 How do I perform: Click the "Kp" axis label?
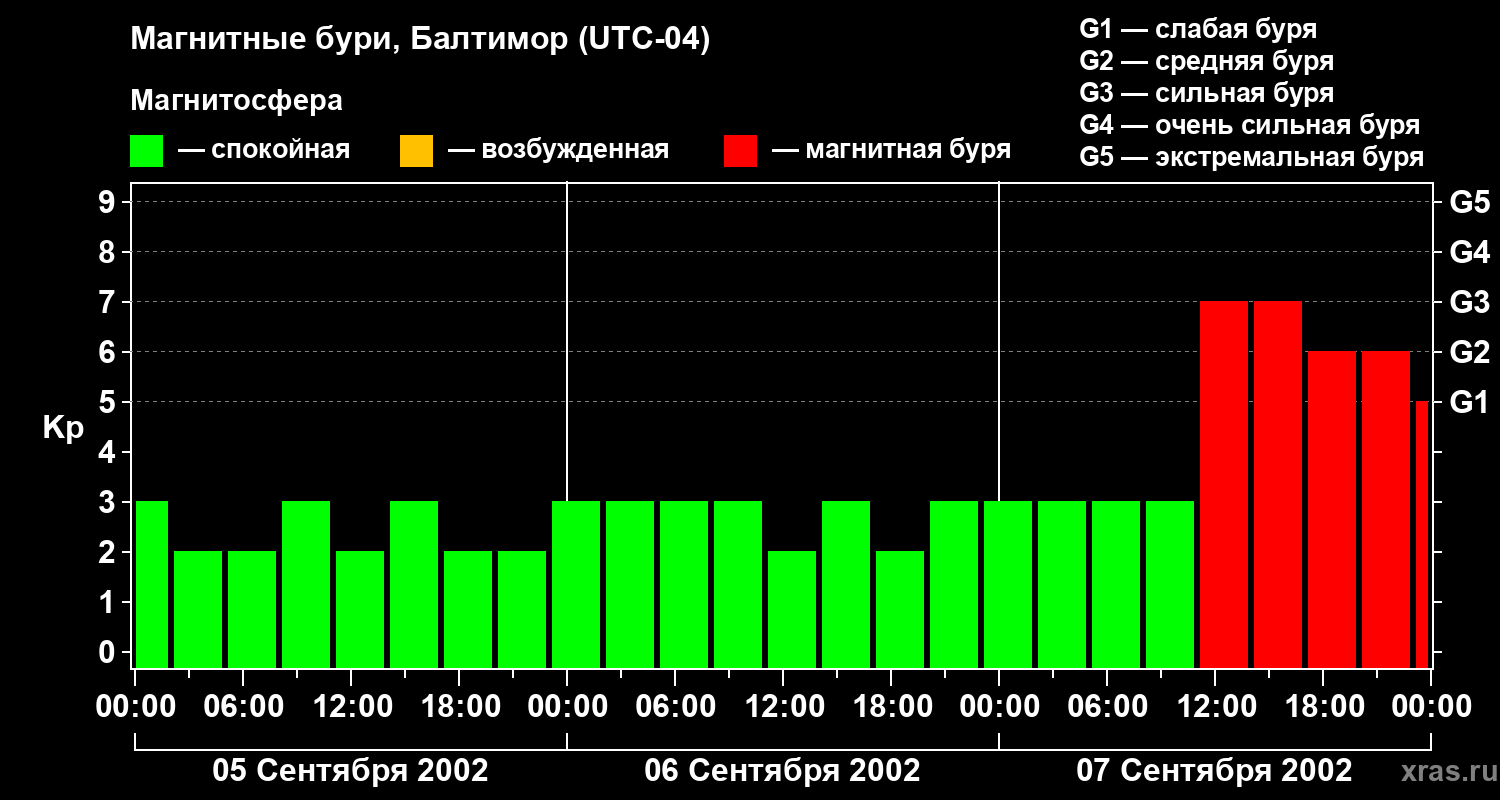(x=63, y=428)
